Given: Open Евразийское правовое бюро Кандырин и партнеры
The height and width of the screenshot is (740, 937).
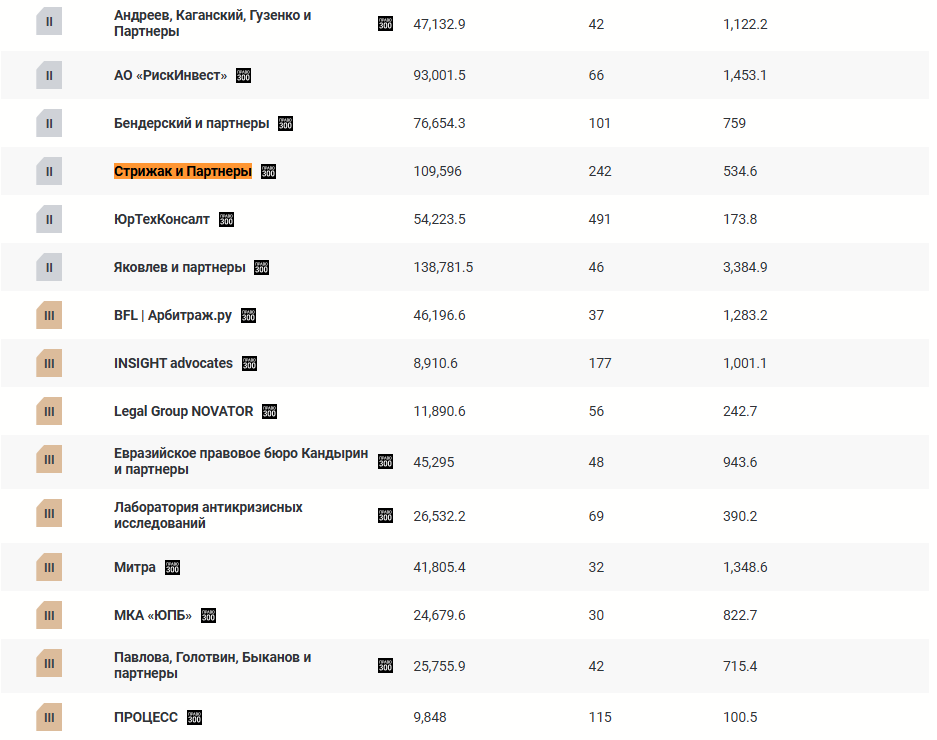Looking at the screenshot, I should 241,461.
